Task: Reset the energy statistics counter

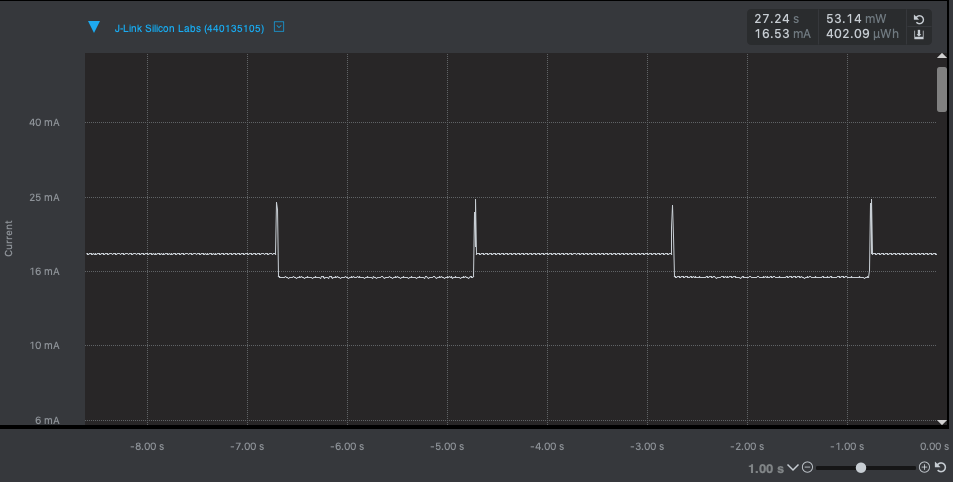Action: tap(919, 19)
